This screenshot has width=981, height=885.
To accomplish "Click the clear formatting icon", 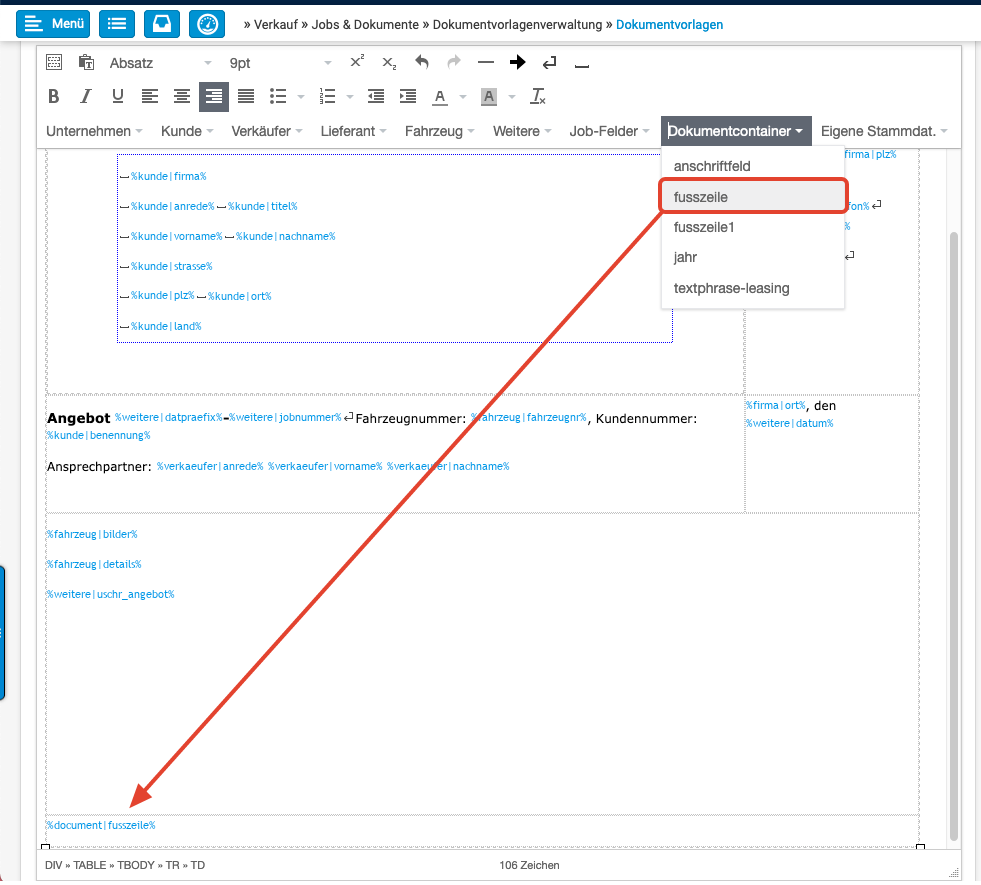I will click(538, 97).
